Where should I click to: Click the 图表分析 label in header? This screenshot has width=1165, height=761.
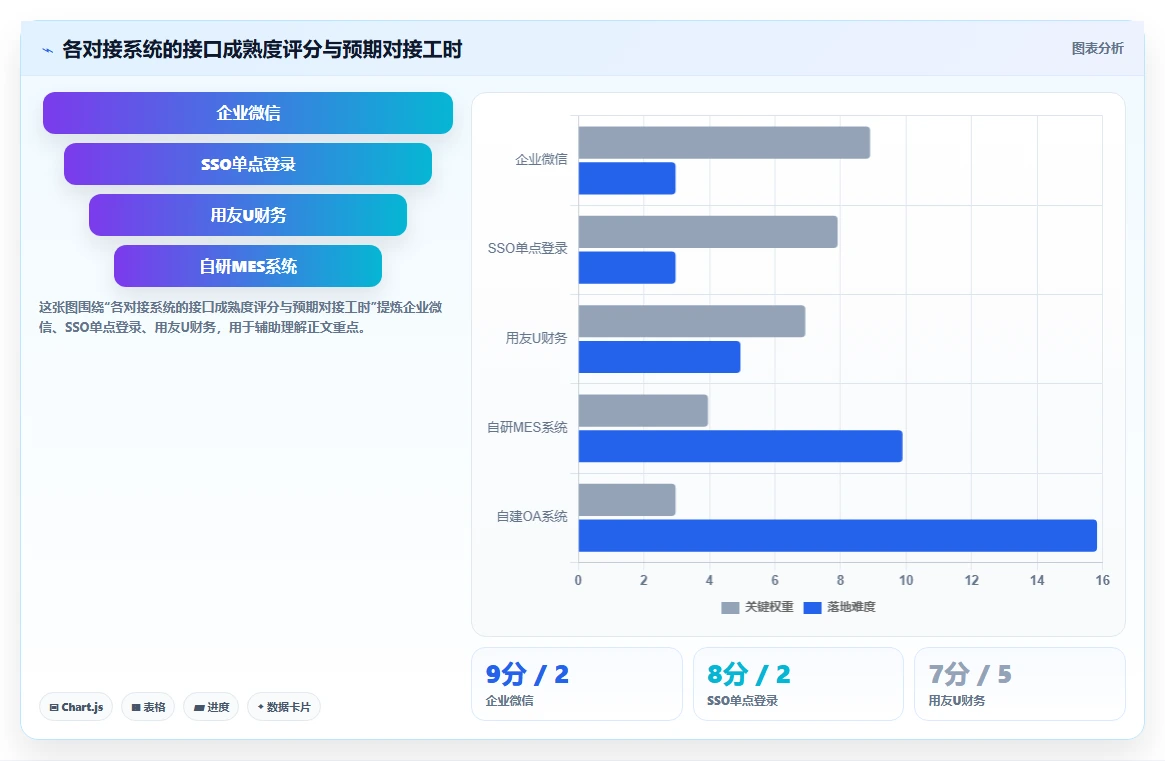[1097, 48]
